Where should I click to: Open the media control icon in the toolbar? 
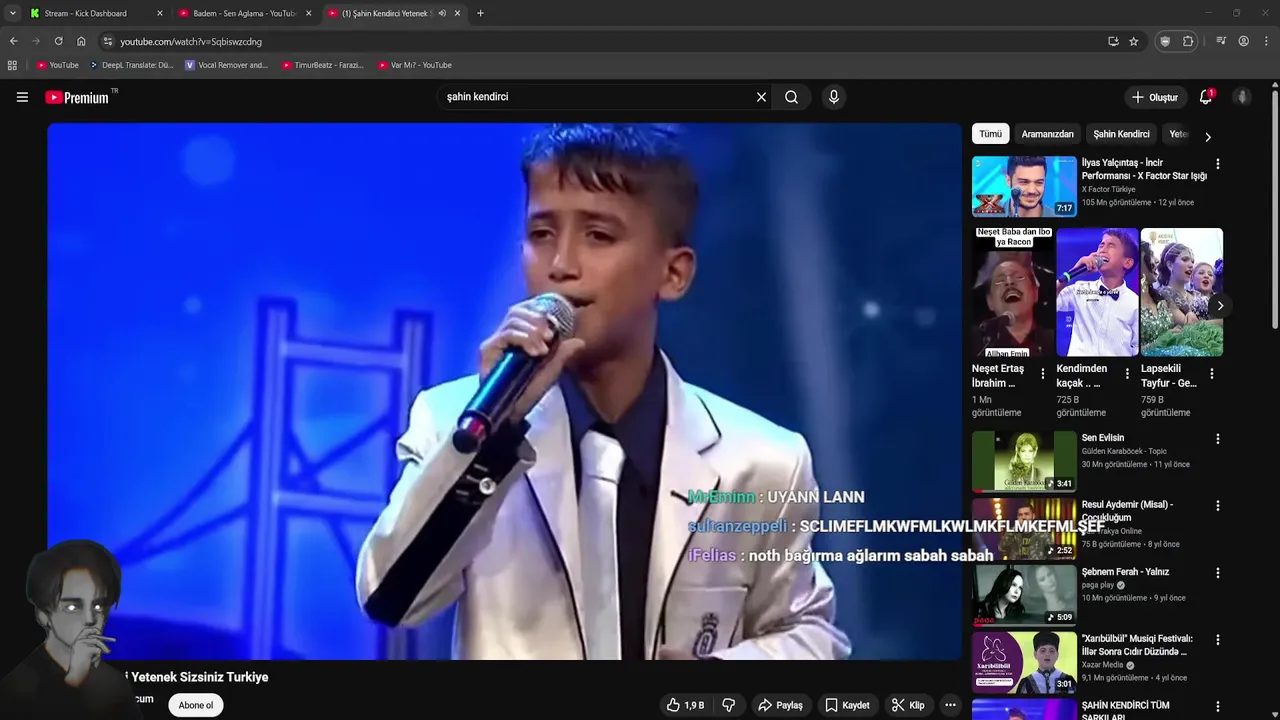click(x=1221, y=41)
